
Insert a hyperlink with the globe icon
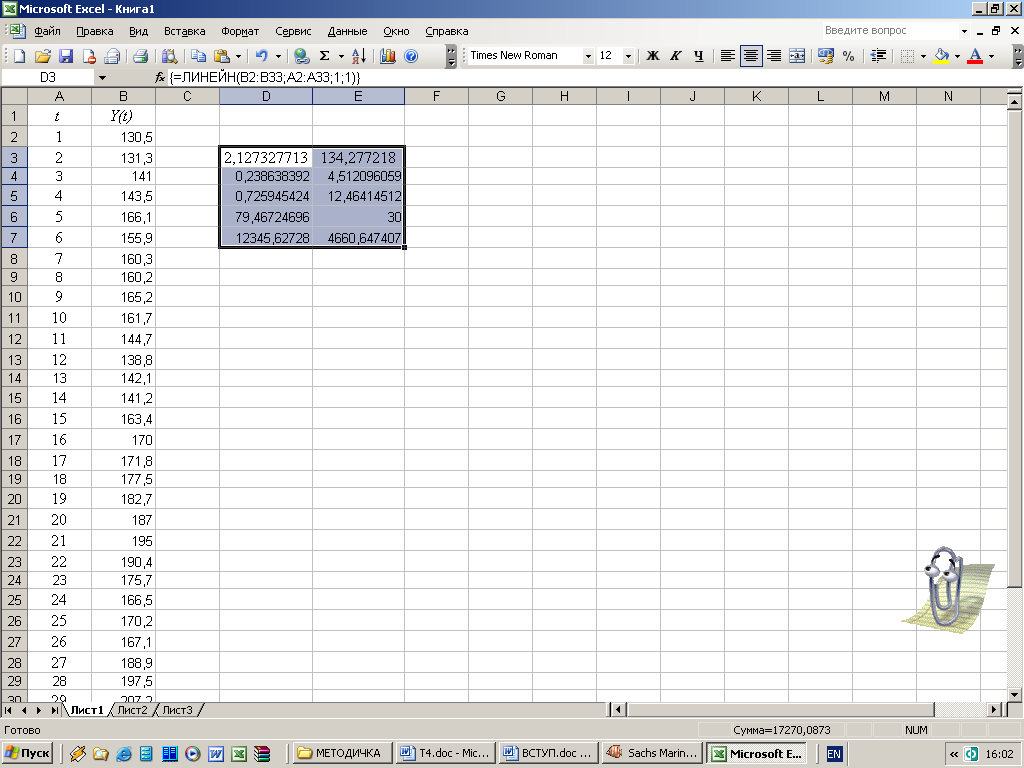click(x=301, y=56)
